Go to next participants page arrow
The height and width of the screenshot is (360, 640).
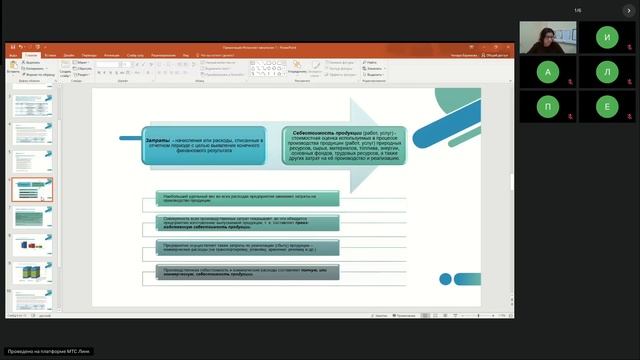coord(629,11)
